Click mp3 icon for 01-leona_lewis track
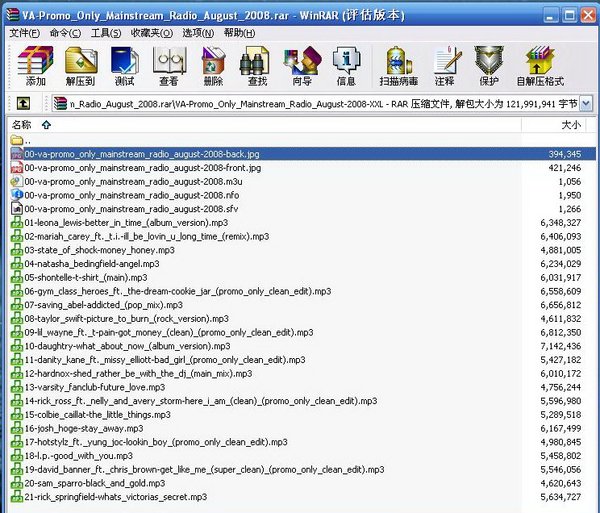Image resolution: width=600 pixels, height=513 pixels. (17, 223)
